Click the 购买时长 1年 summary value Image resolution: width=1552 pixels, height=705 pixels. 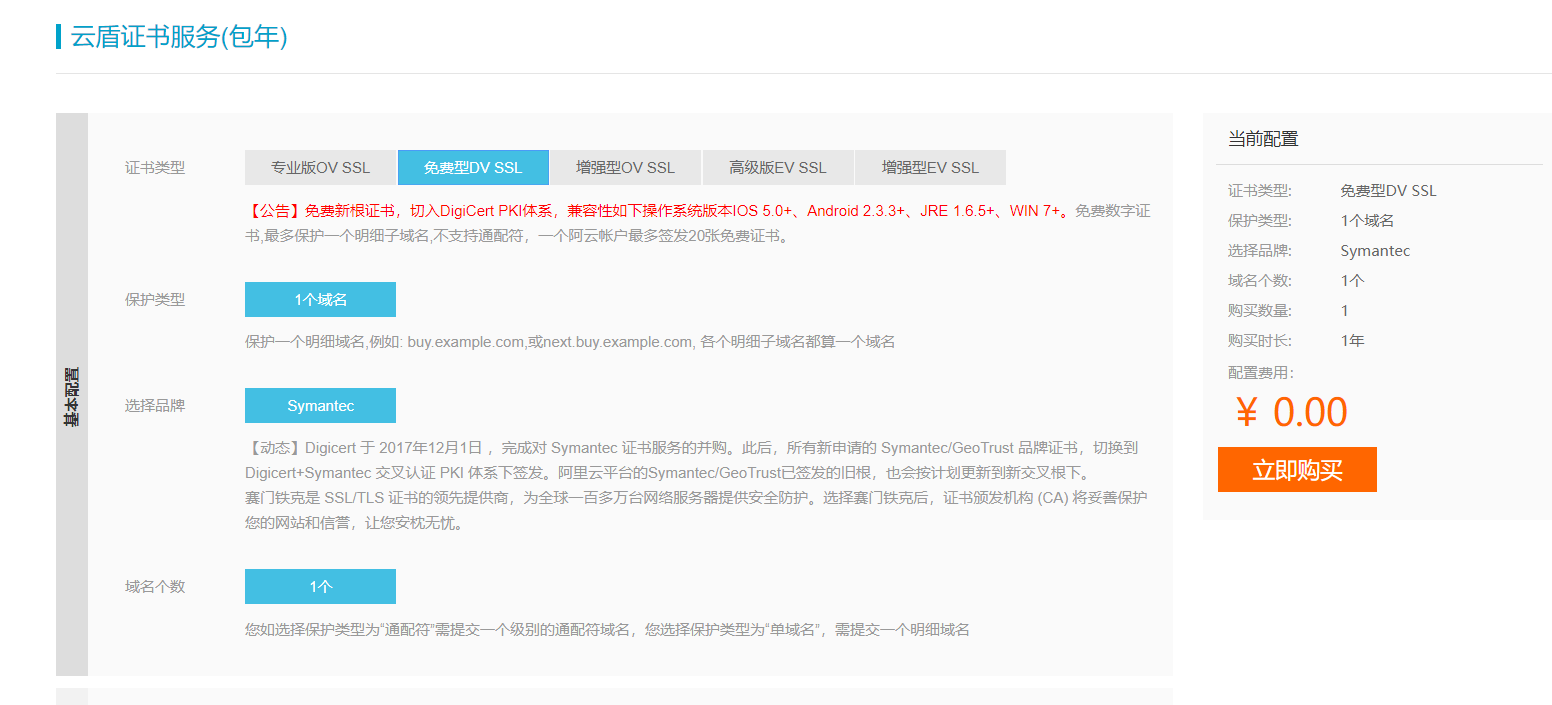pyautogui.click(x=1352, y=341)
